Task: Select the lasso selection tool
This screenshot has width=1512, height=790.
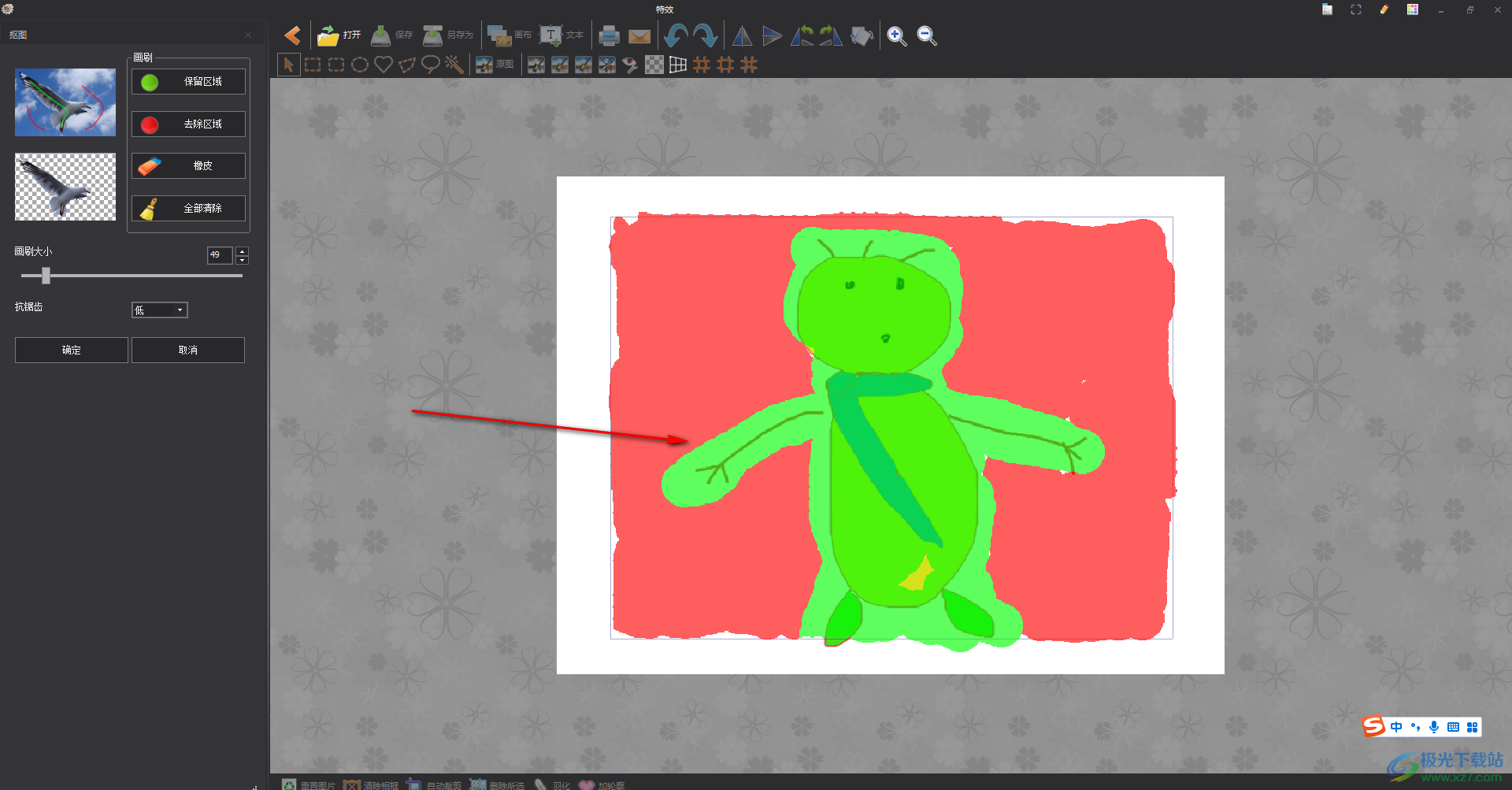Action: (x=431, y=65)
